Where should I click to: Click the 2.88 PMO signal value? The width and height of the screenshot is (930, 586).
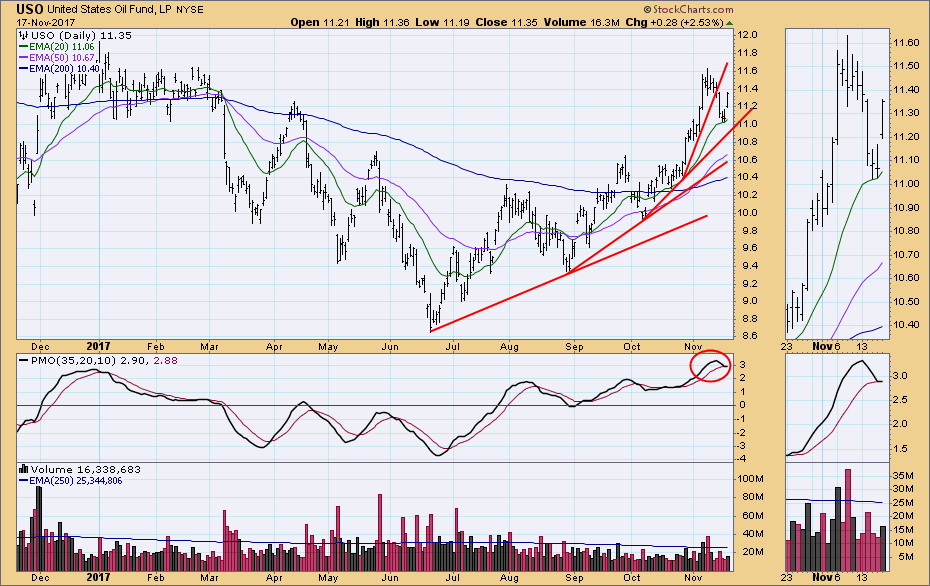tap(165, 360)
